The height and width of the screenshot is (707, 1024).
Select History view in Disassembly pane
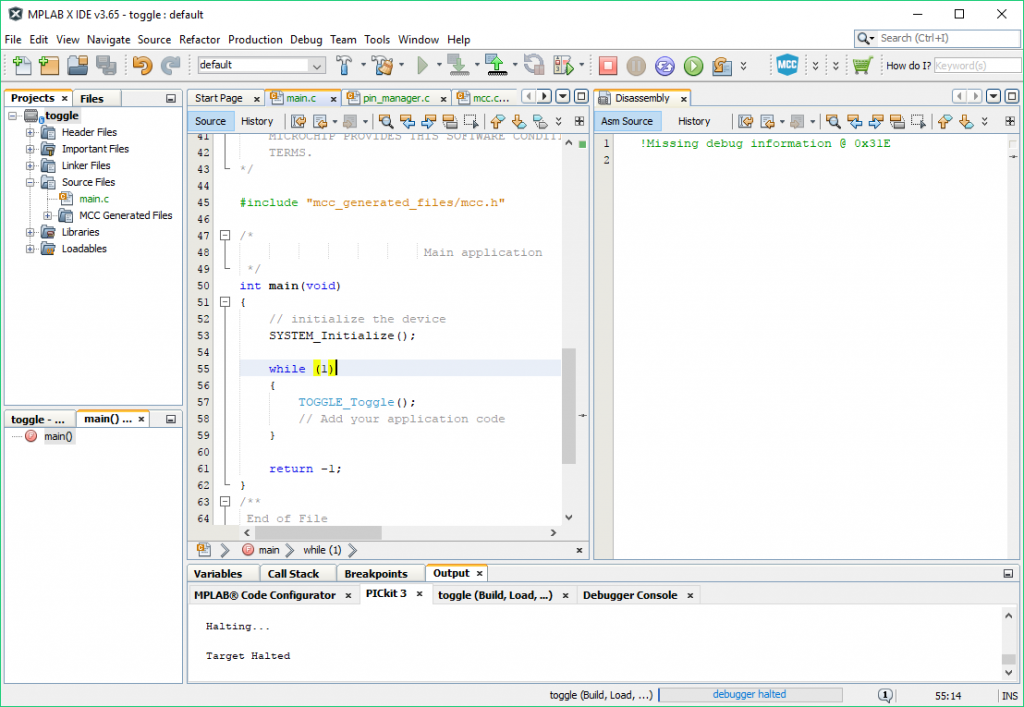pos(694,121)
